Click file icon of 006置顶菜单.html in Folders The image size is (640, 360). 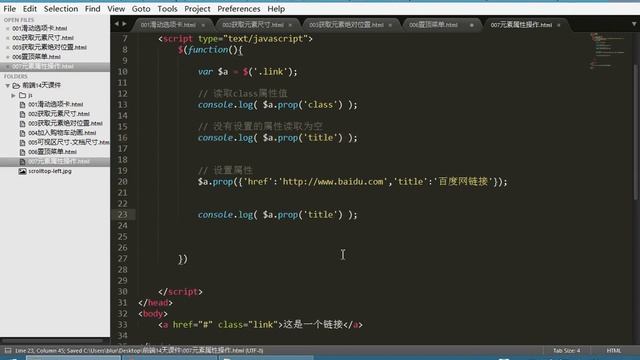22,152
